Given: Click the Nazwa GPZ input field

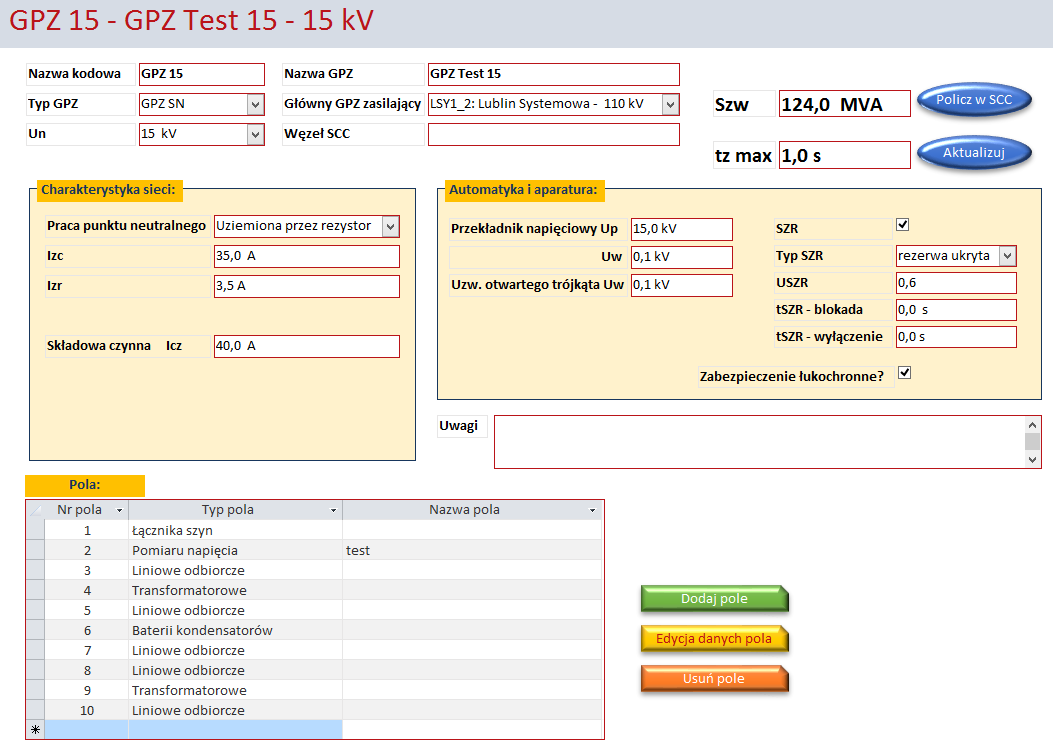Looking at the screenshot, I should pyautogui.click(x=553, y=74).
